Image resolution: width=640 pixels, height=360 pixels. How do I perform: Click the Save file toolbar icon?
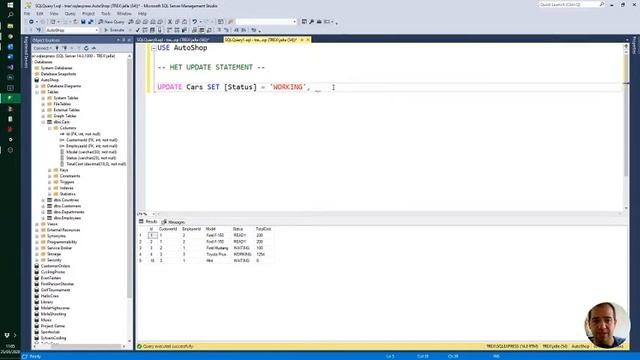click(83, 22)
